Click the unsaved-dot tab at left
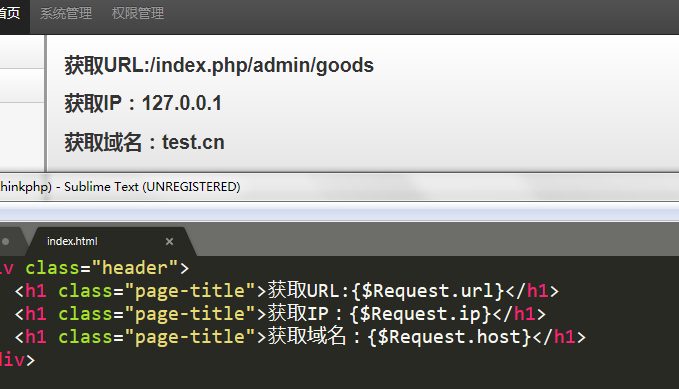 (x=6, y=241)
